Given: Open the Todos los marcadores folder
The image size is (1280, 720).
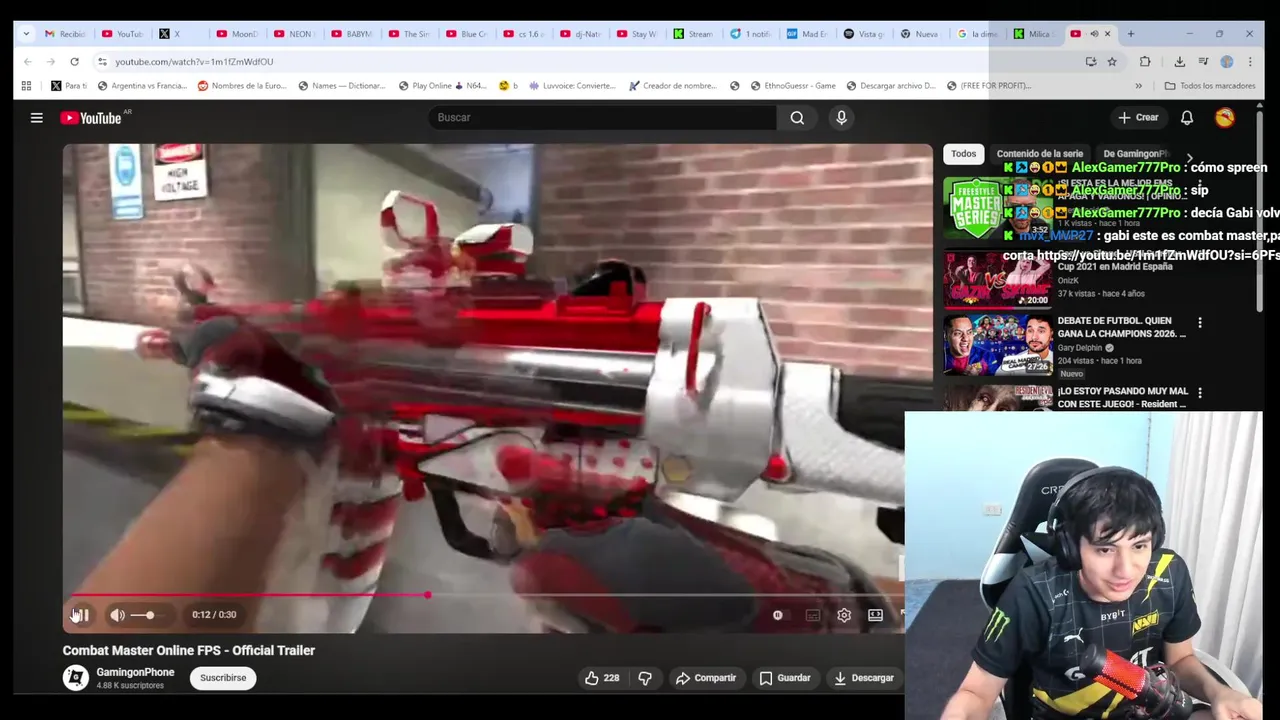Looking at the screenshot, I should coord(1209,86).
